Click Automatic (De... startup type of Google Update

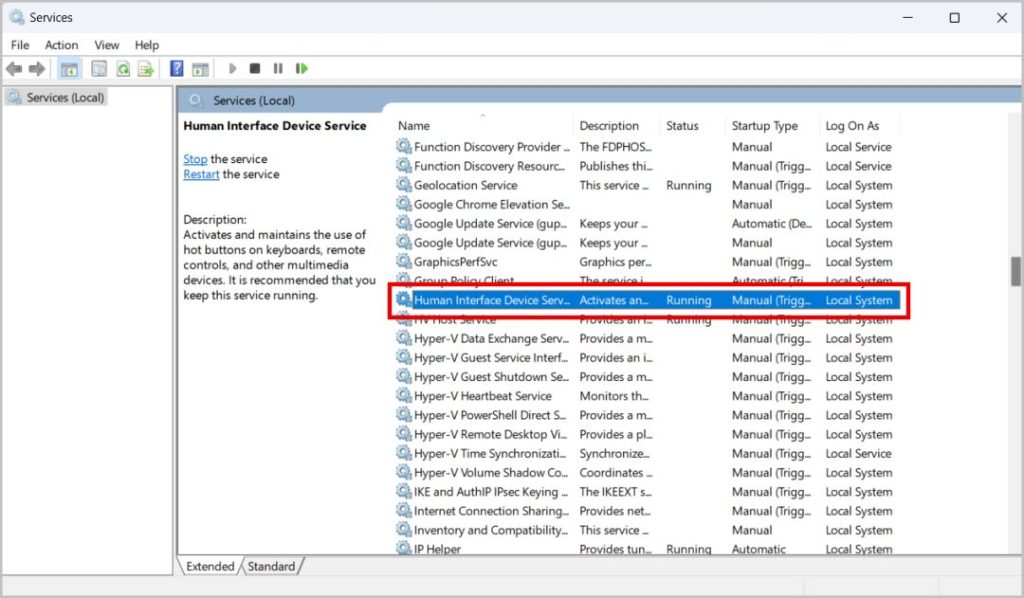[x=771, y=223]
